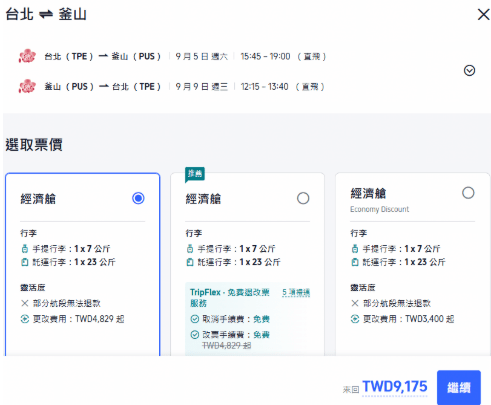Click the China Airlines logo on outbound flight
The width and height of the screenshot is (491, 405).
click(x=27, y=56)
